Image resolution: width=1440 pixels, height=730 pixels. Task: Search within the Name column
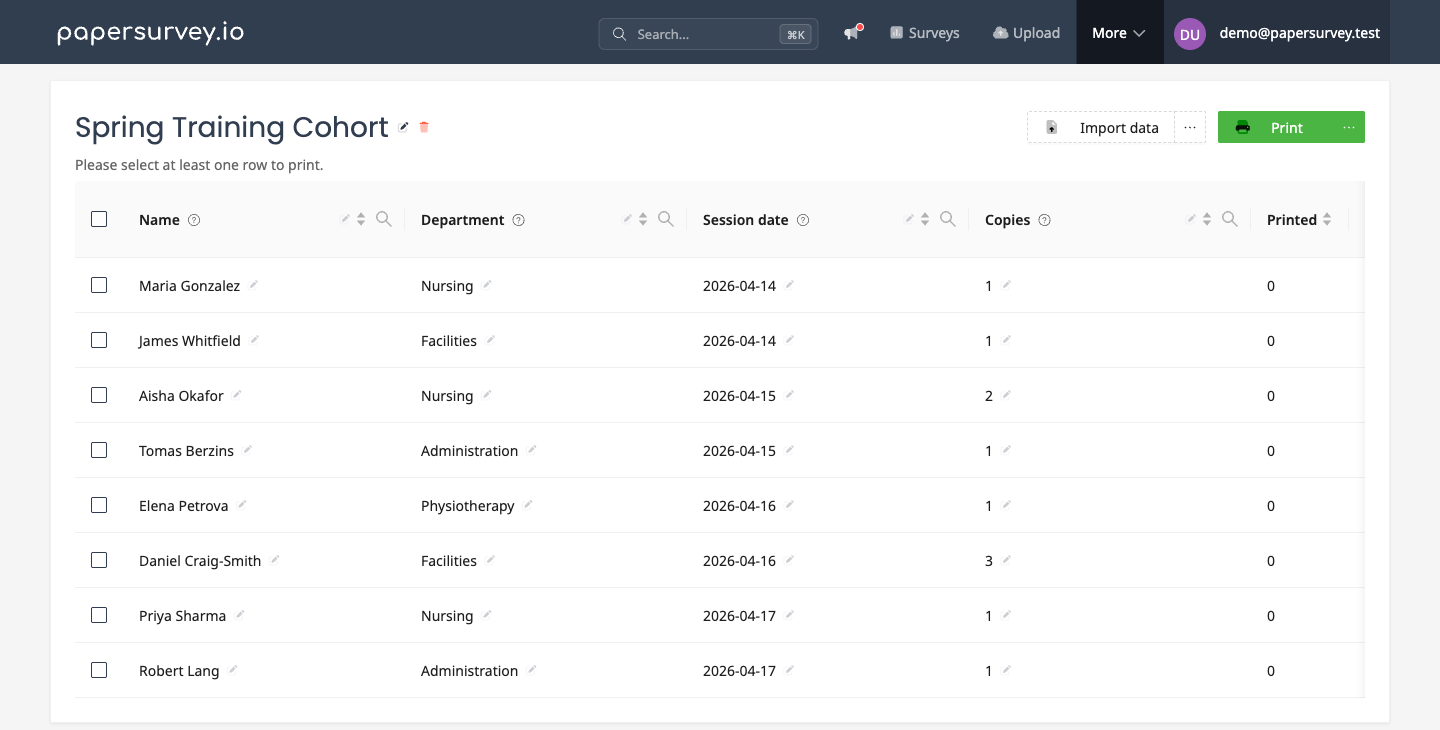point(384,219)
